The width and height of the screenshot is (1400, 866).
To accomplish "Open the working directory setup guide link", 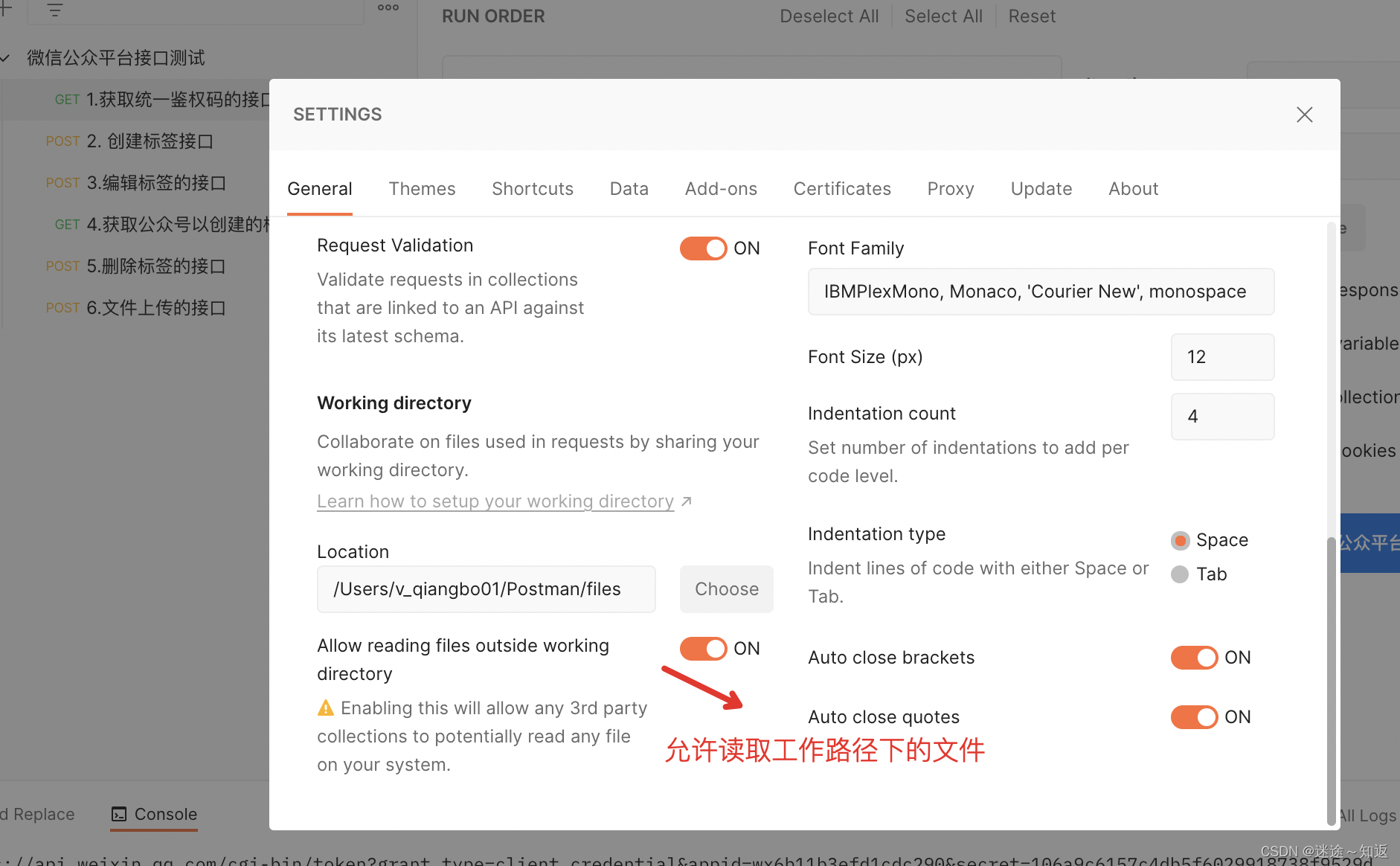I will 495,501.
